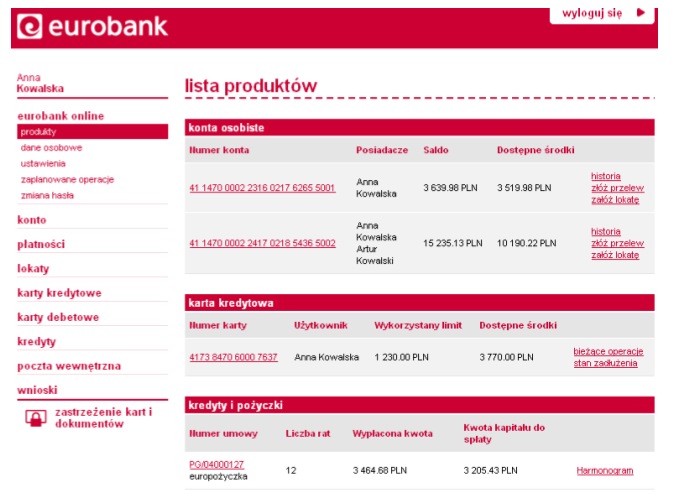Expand karty kredytowe section
The width and height of the screenshot is (678, 502).
(59, 293)
